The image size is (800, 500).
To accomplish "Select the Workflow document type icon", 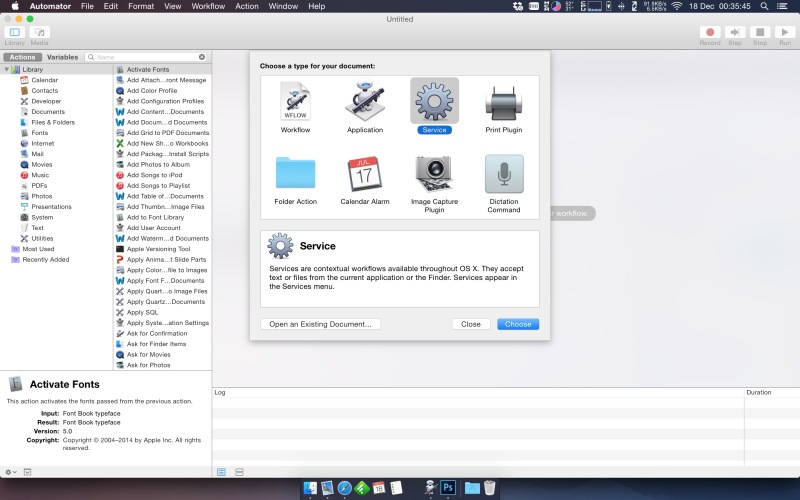I will (295, 101).
